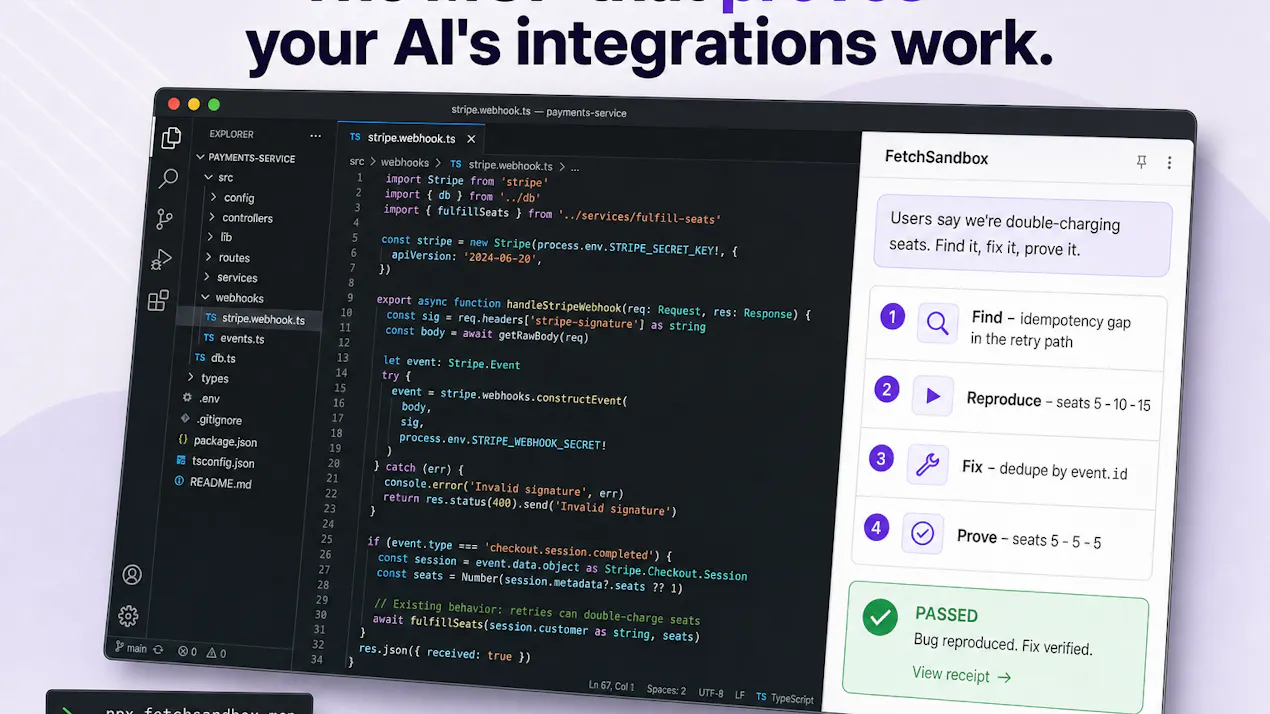The width and height of the screenshot is (1270, 714).
Task: Expand the types folder
Action: coord(208,378)
